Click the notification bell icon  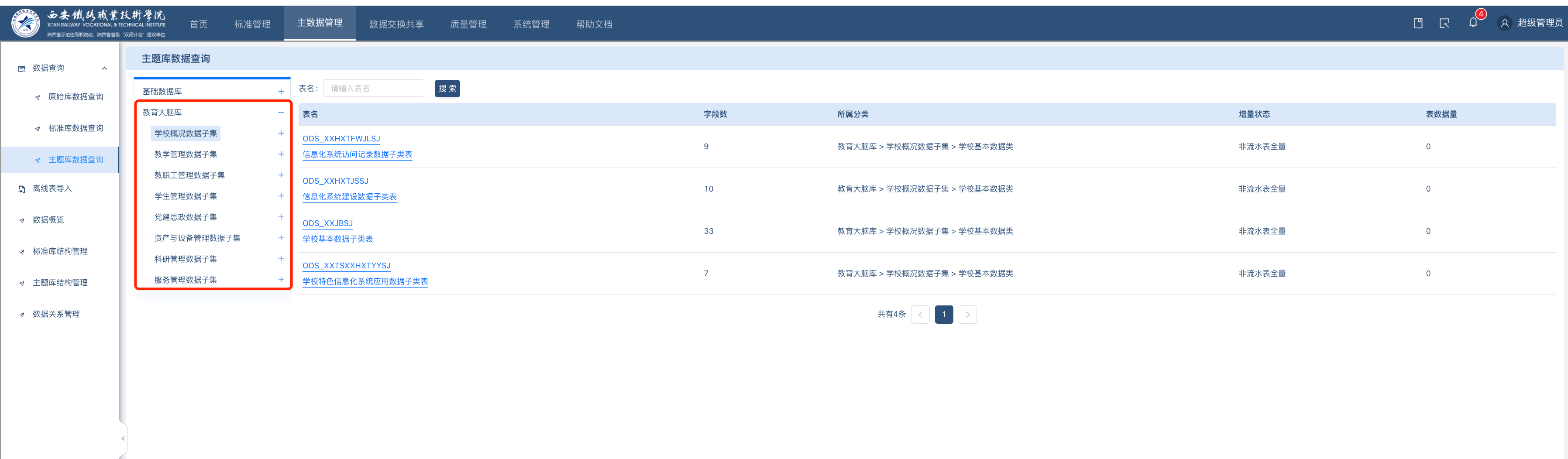pyautogui.click(x=1472, y=23)
